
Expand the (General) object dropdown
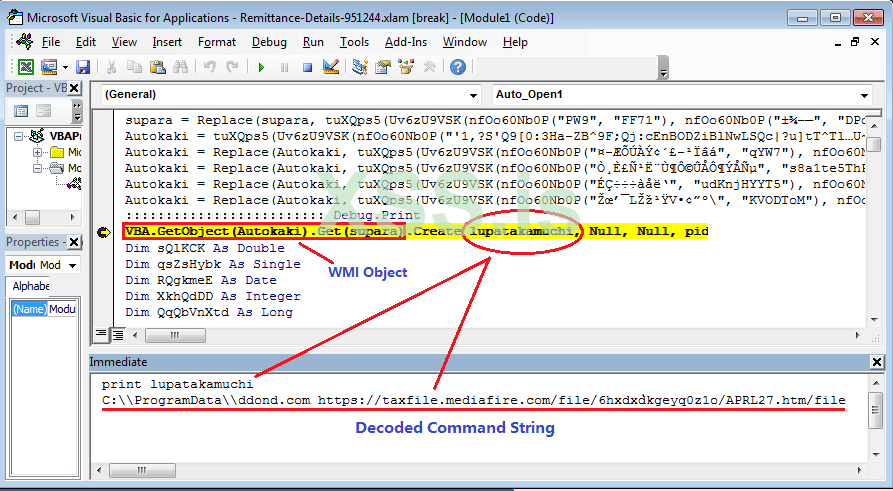click(x=473, y=95)
